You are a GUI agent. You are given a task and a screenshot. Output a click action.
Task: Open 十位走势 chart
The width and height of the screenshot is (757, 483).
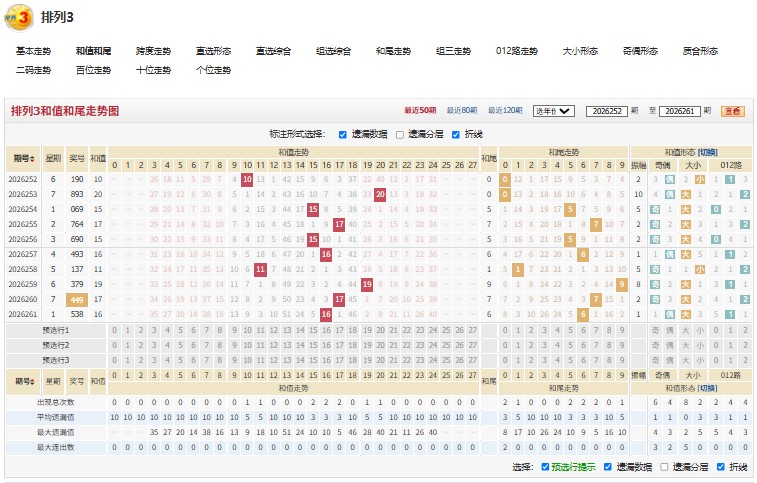154,70
